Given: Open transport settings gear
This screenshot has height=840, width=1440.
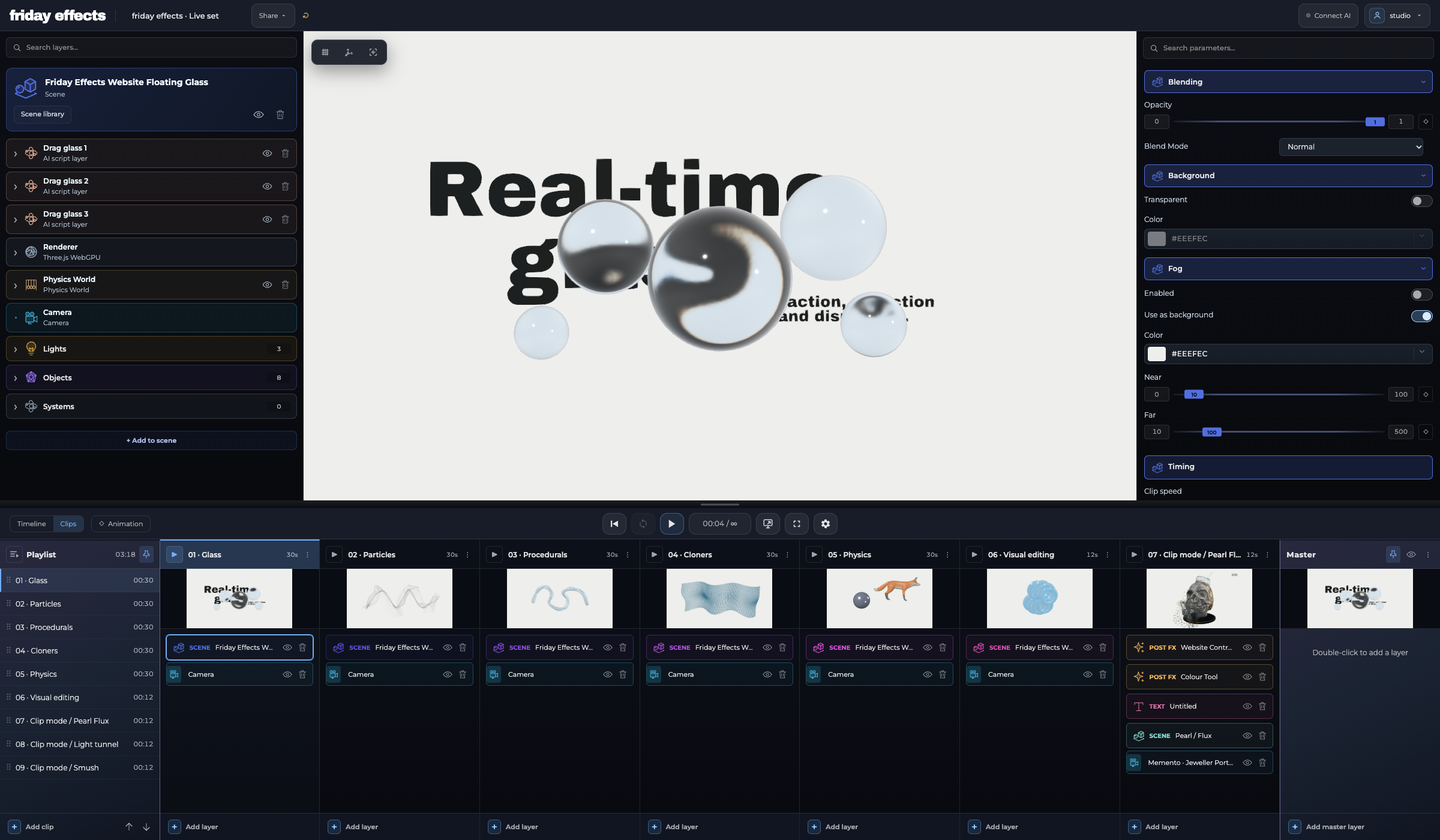Looking at the screenshot, I should [825, 524].
